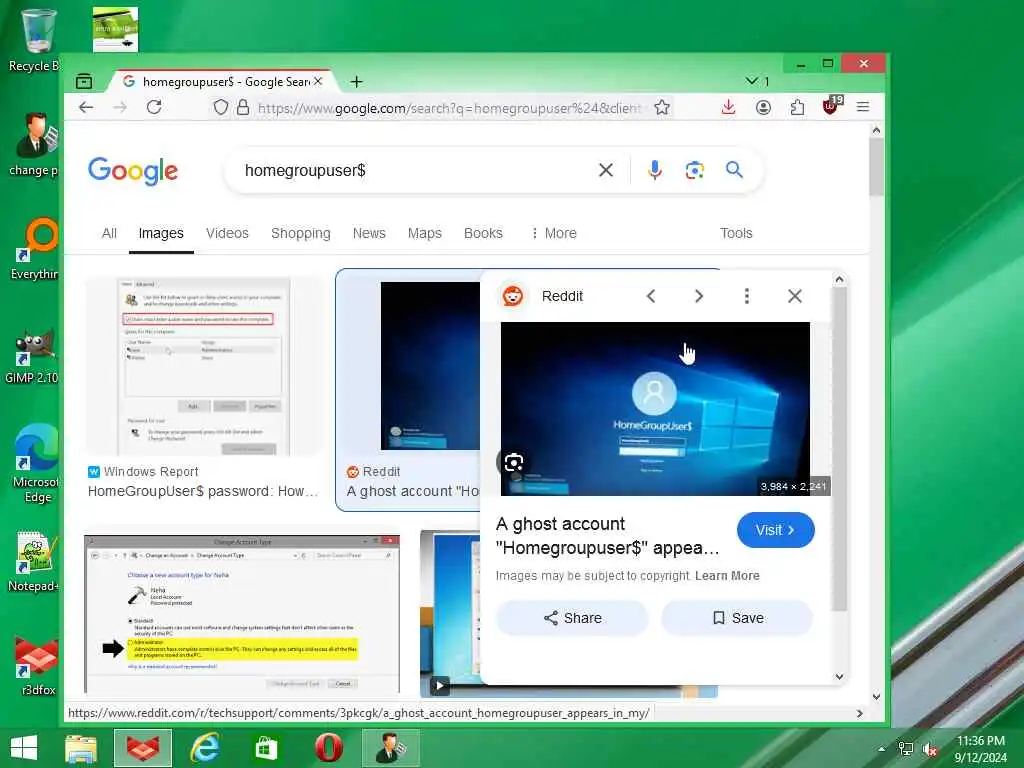This screenshot has width=1024, height=768.
Task: Launch Opera from the taskbar
Action: click(x=328, y=748)
